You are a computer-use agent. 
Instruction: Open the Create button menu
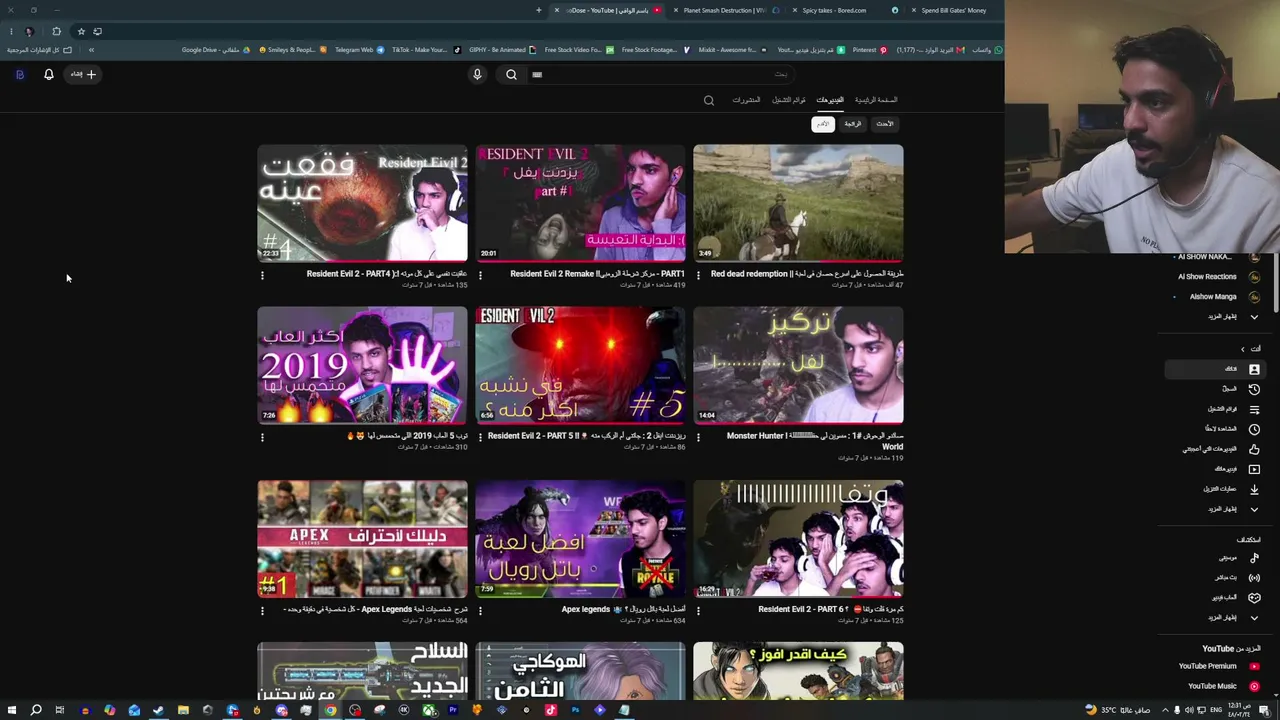click(83, 74)
